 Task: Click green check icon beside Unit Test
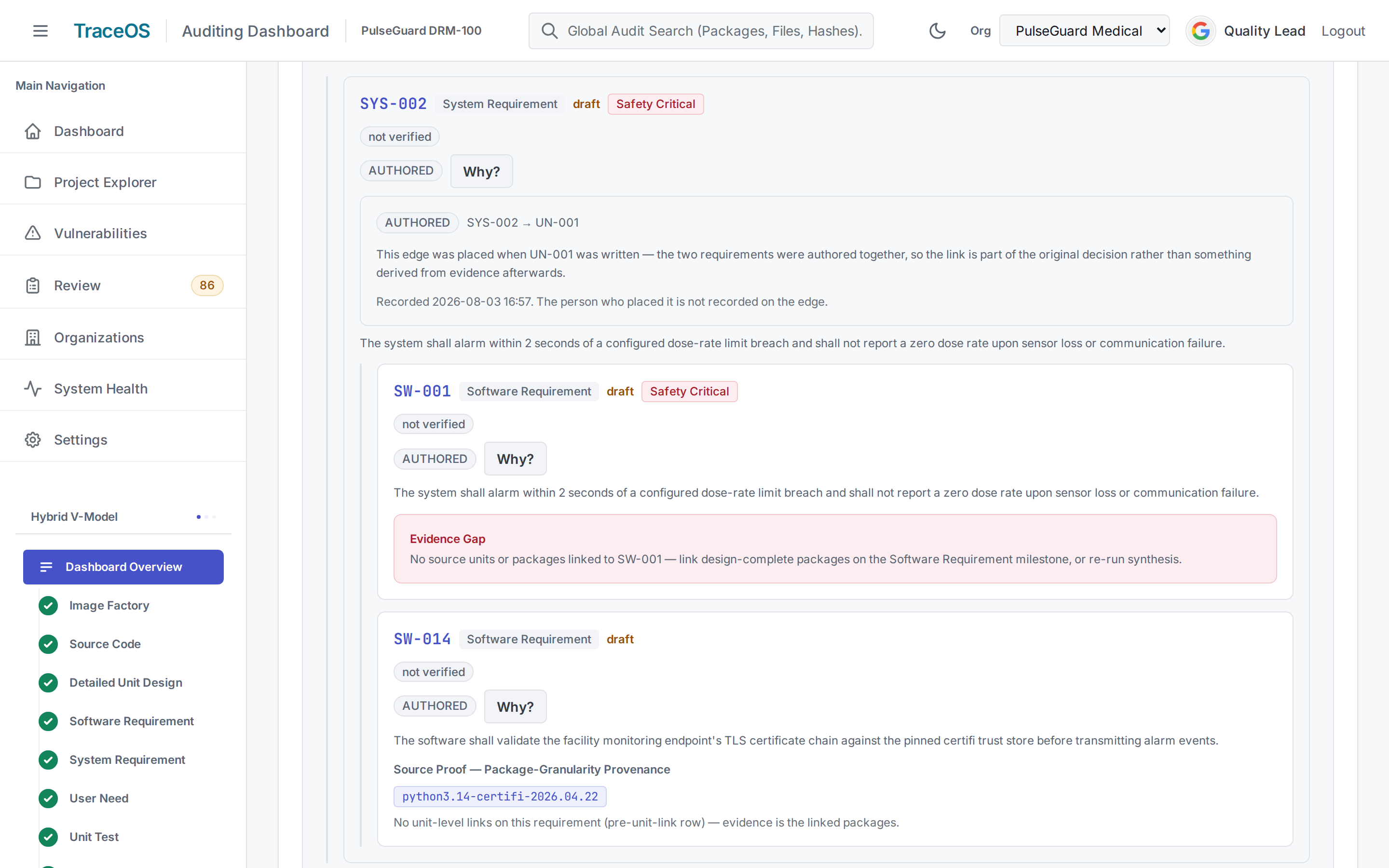[48, 837]
